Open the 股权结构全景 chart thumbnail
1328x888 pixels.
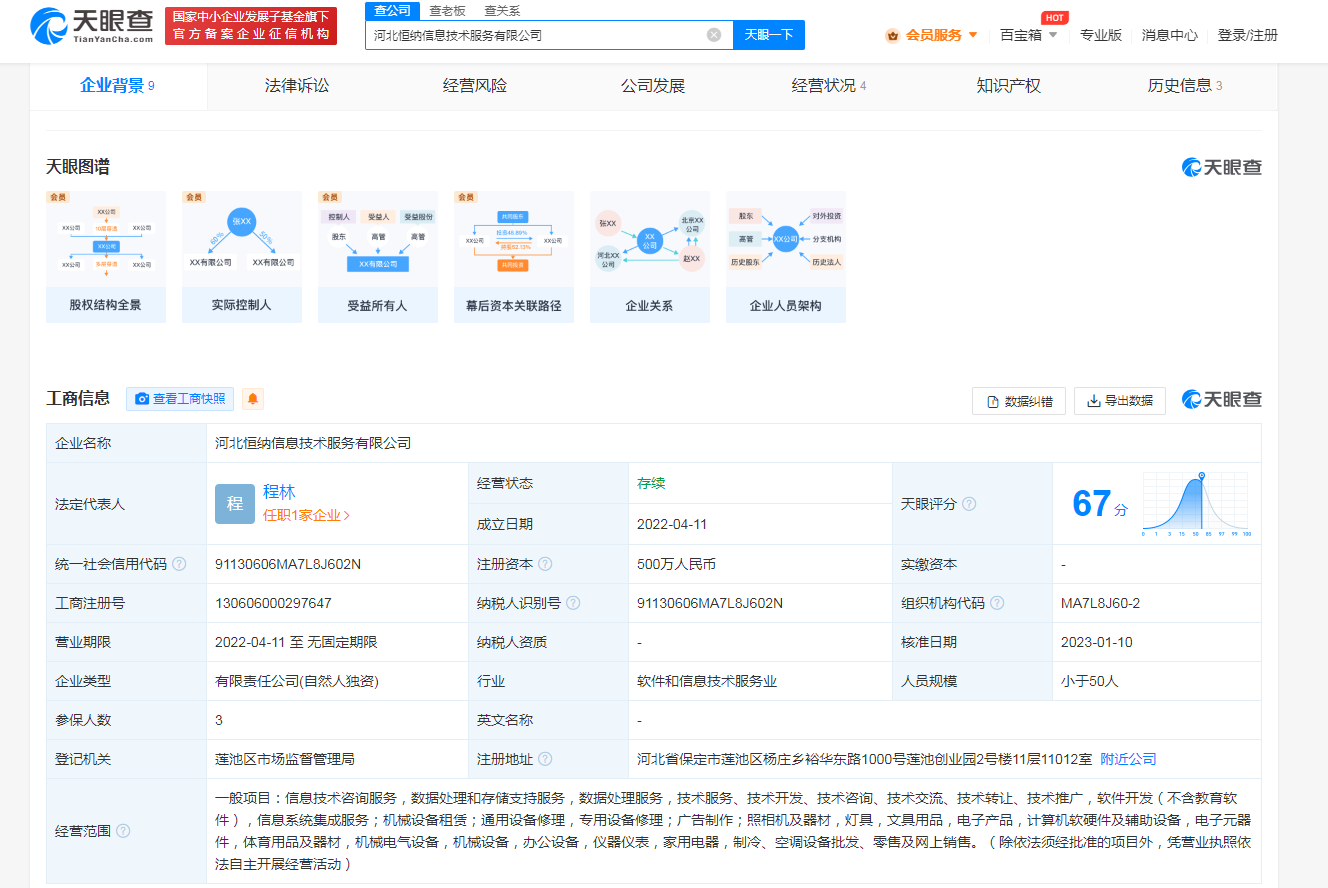[106, 257]
